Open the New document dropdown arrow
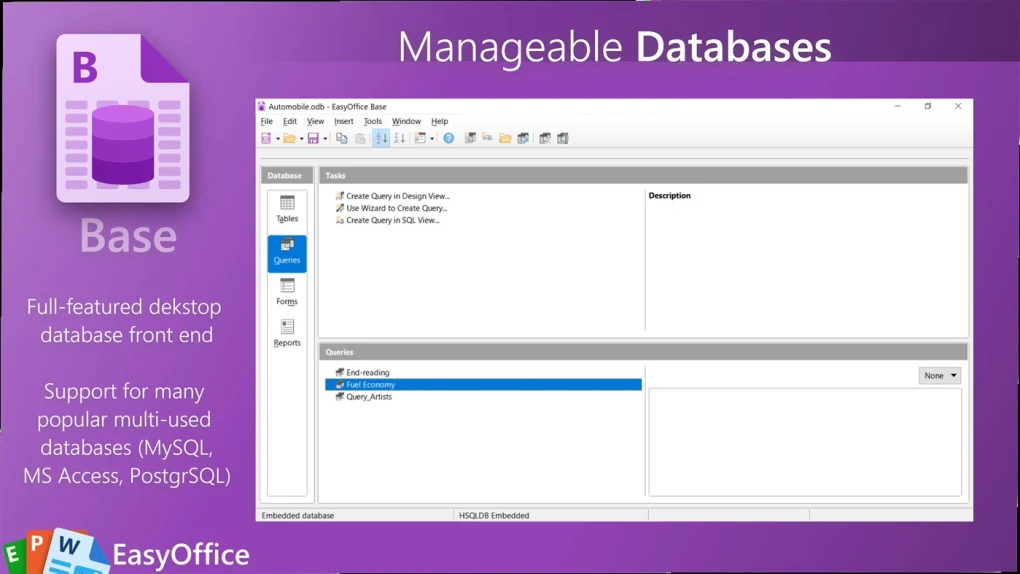 click(278, 139)
